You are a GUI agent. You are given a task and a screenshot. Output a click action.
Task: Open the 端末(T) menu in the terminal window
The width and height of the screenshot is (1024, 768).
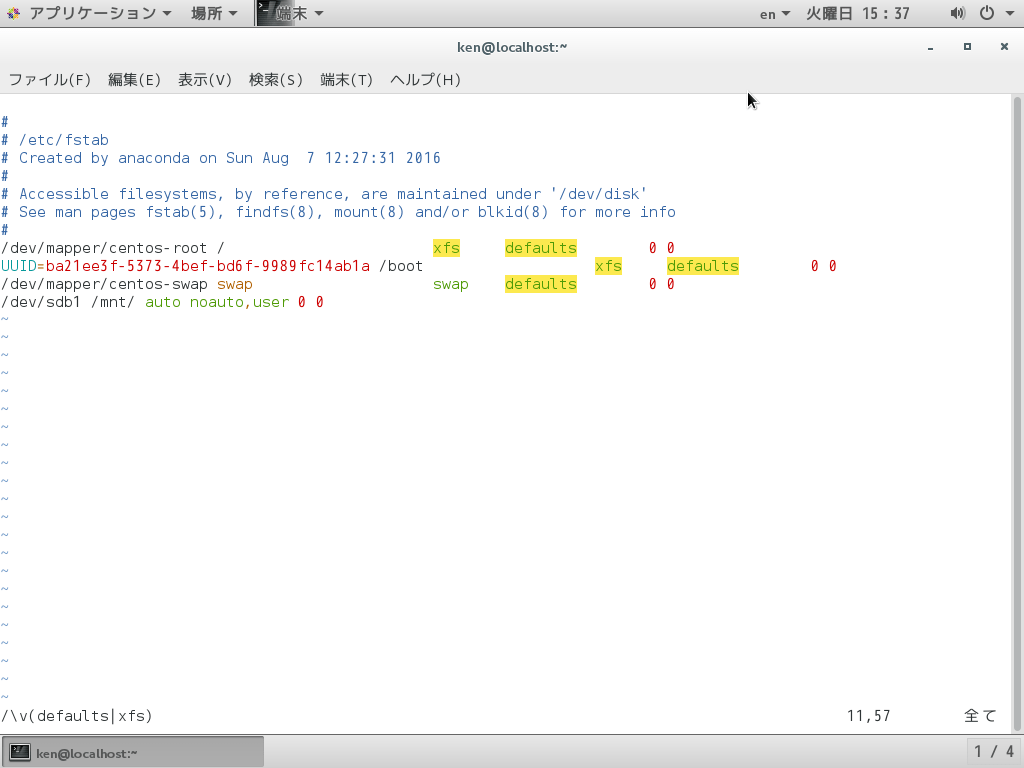click(345, 79)
